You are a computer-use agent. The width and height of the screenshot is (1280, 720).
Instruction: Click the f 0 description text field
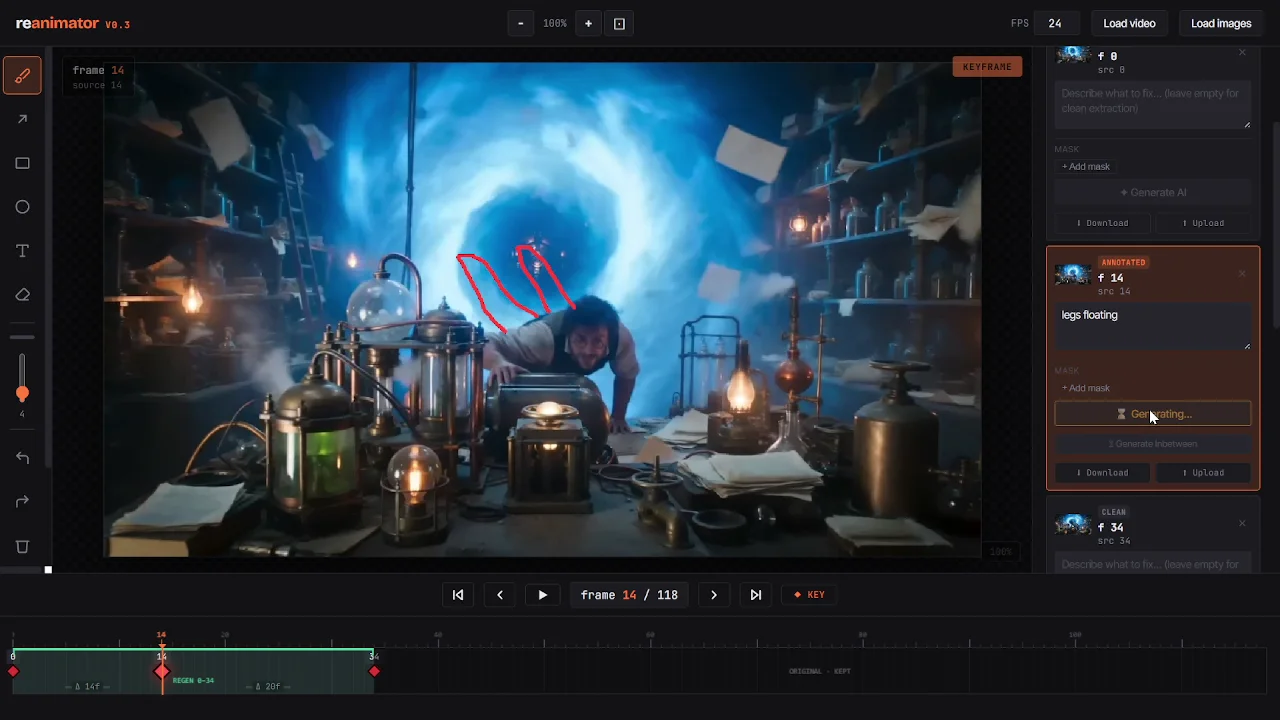1153,105
